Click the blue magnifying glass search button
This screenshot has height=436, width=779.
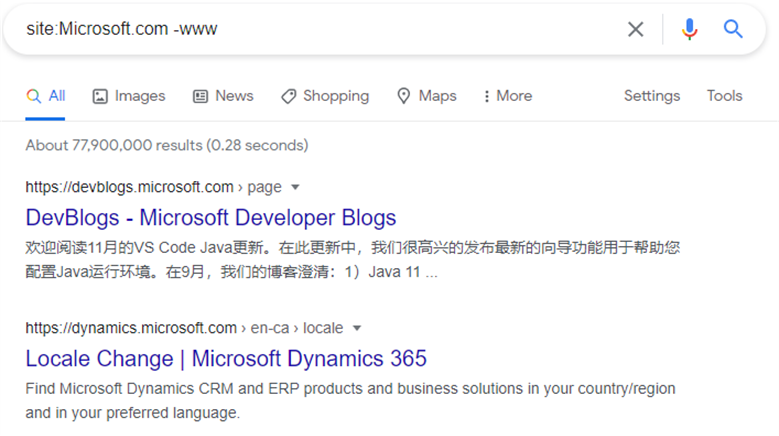[733, 29]
